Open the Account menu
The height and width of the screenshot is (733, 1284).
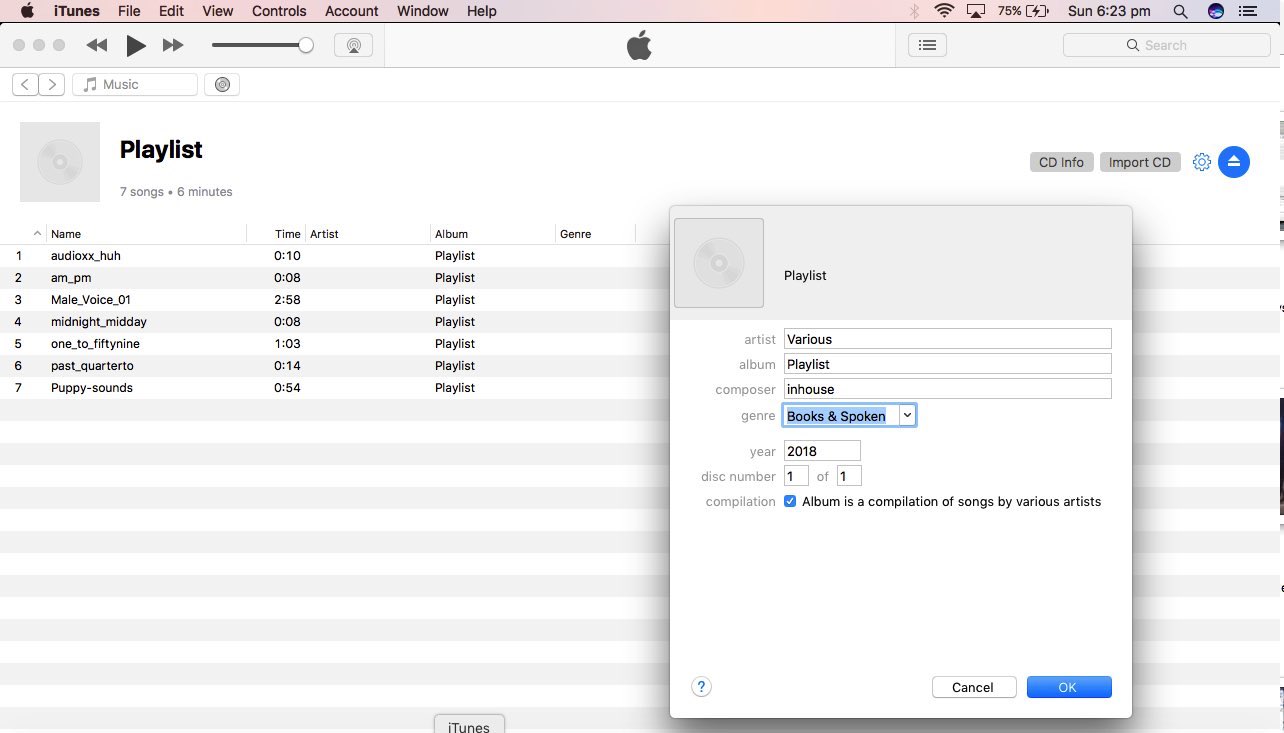[x=352, y=11]
